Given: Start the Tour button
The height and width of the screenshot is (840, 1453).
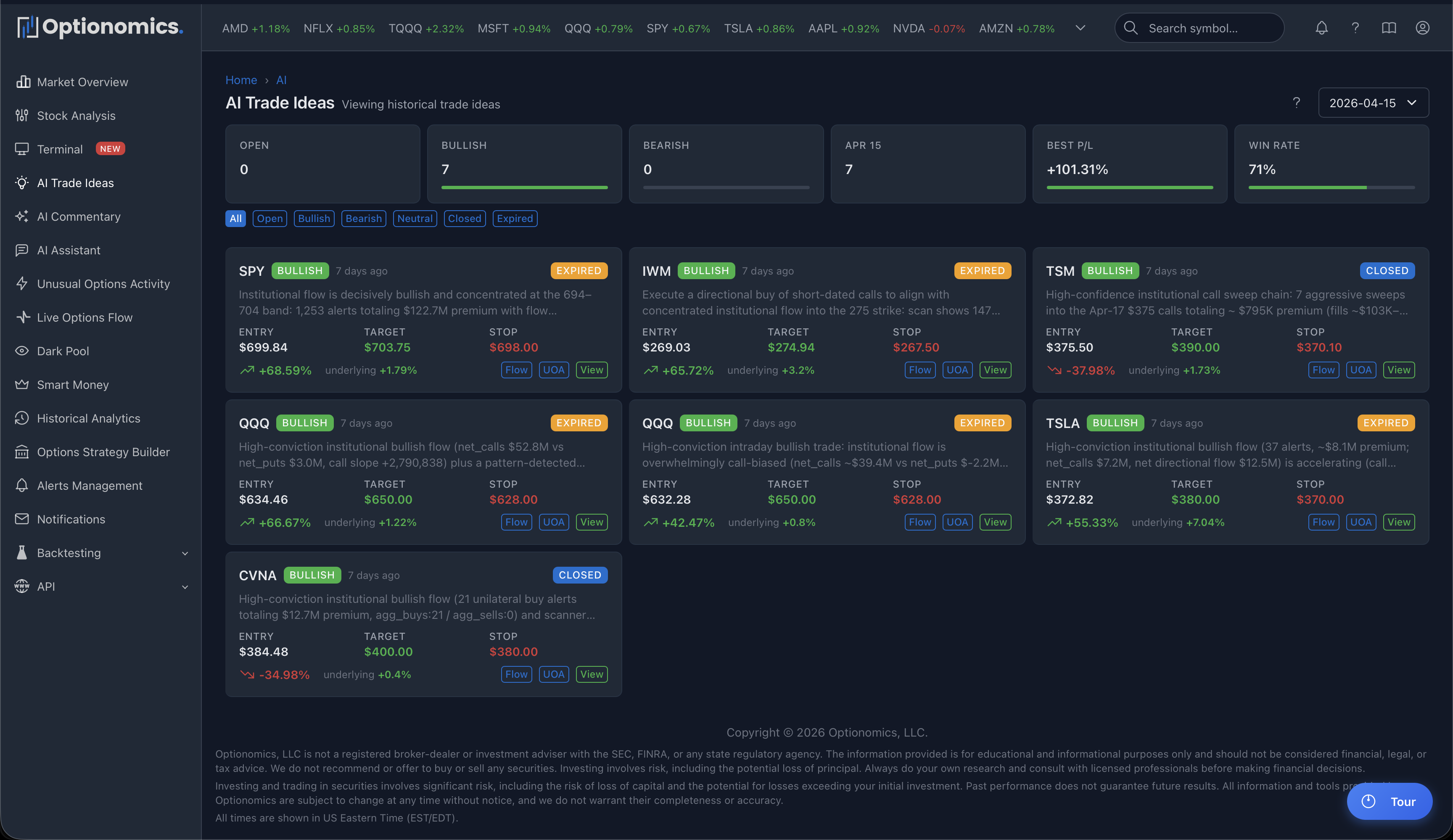Looking at the screenshot, I should 1390,801.
